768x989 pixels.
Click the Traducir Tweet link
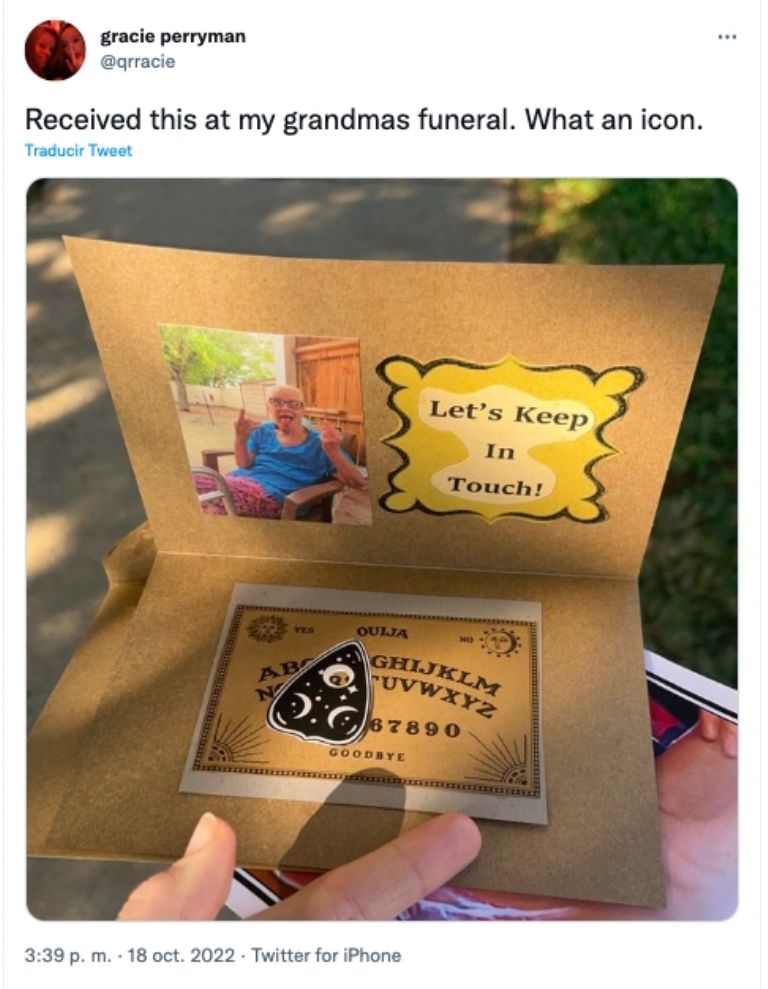[78, 151]
